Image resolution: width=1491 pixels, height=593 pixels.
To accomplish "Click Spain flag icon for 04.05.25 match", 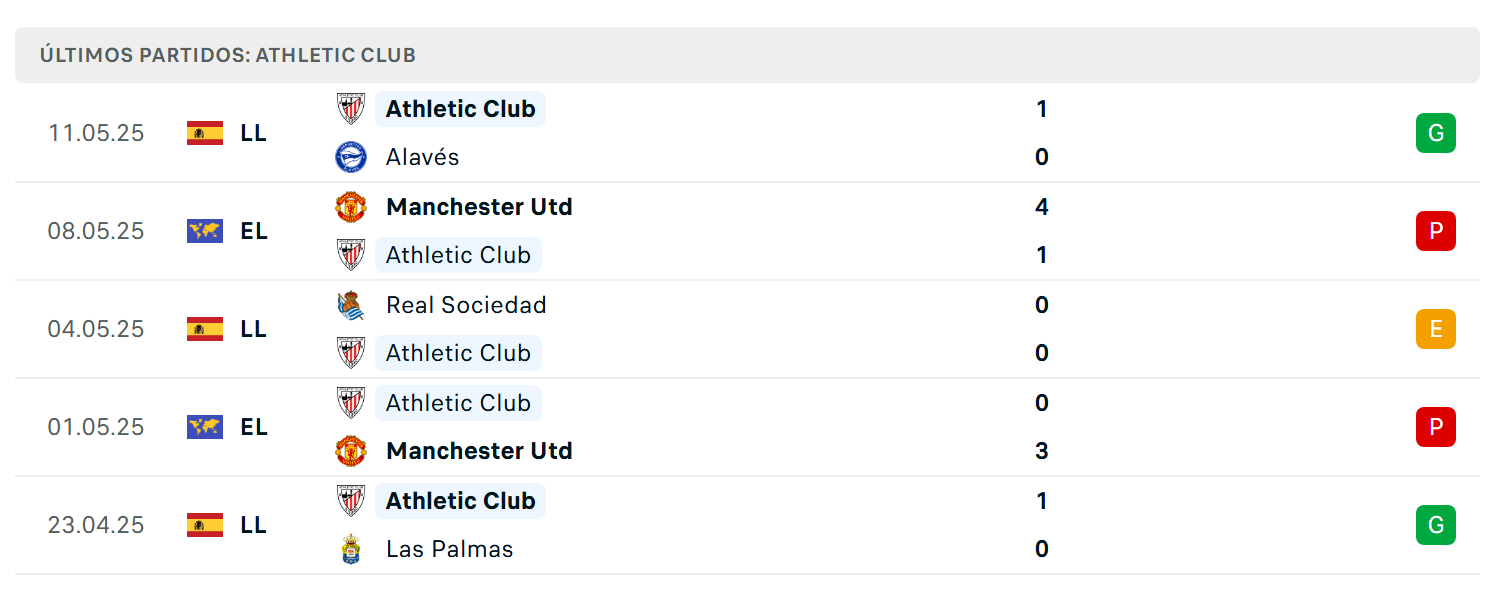I will pyautogui.click(x=205, y=329).
